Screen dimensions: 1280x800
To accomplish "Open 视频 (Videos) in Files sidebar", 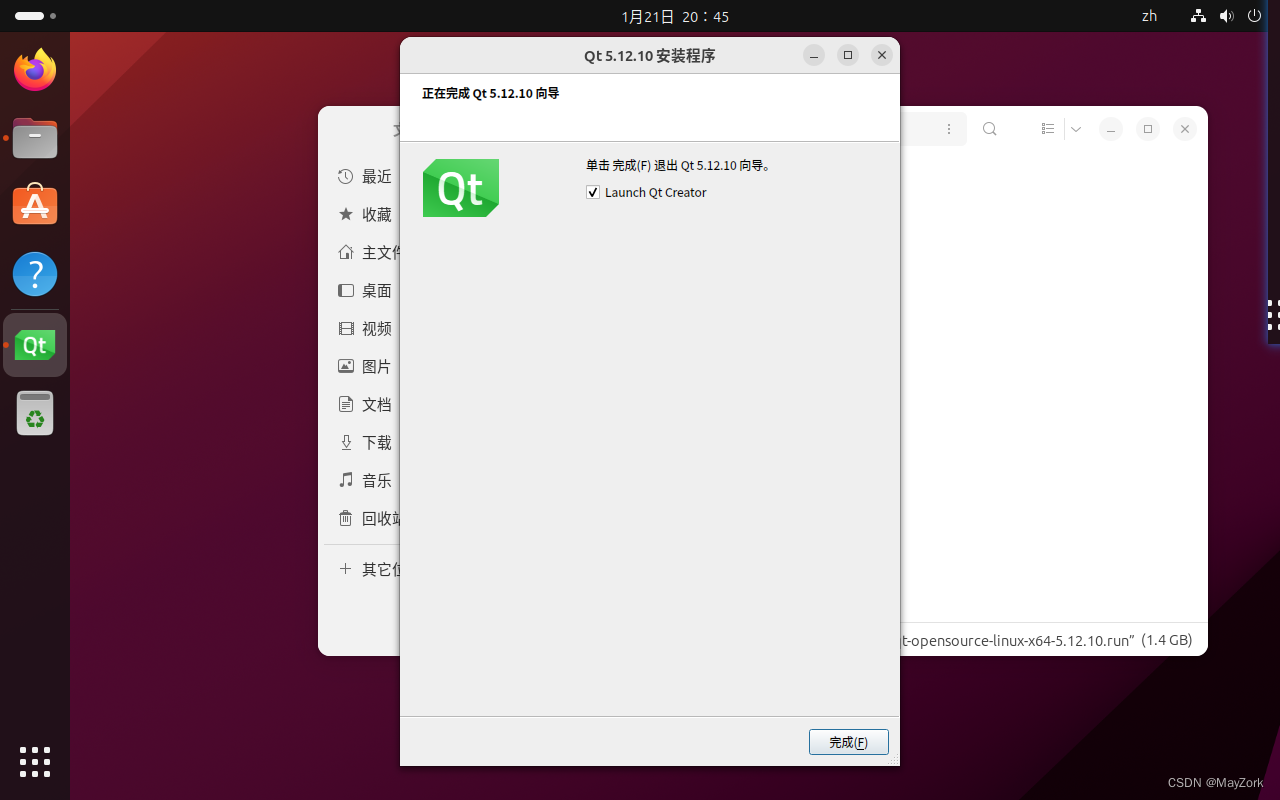I will [377, 329].
